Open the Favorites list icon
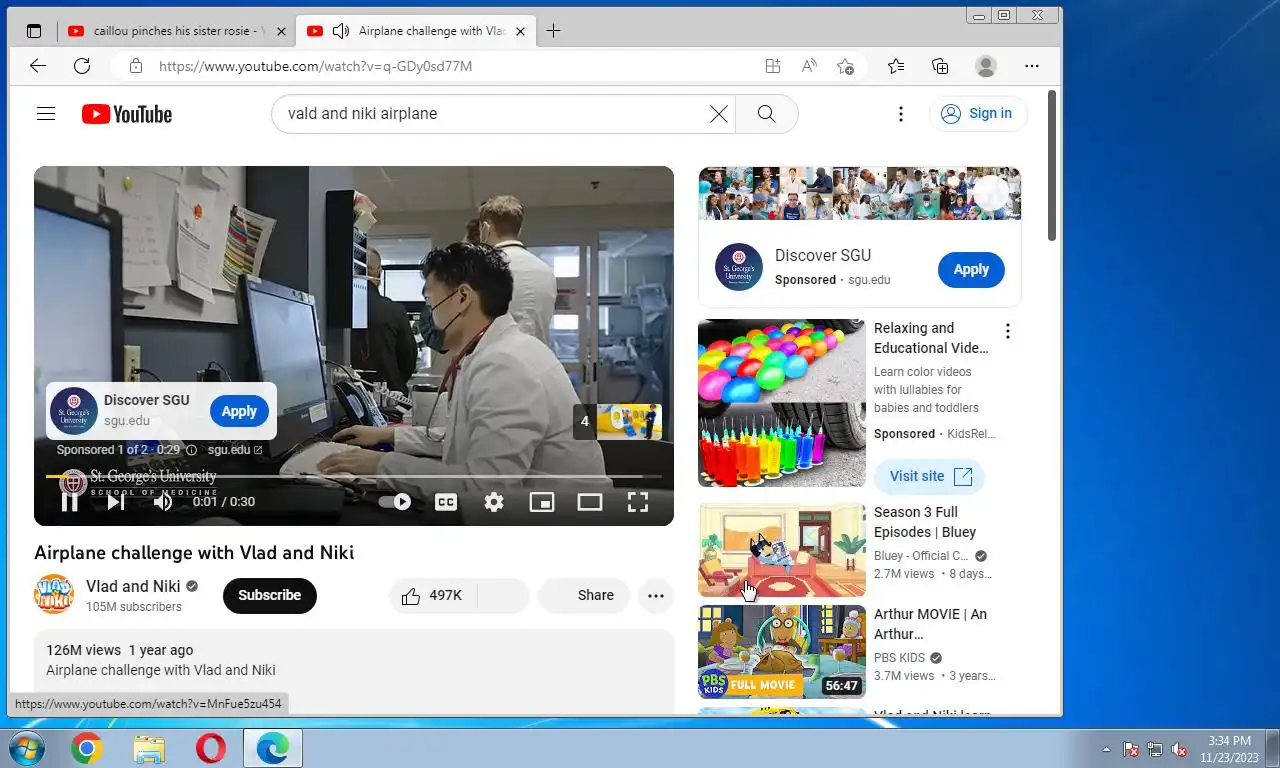The width and height of the screenshot is (1280, 768). (896, 66)
